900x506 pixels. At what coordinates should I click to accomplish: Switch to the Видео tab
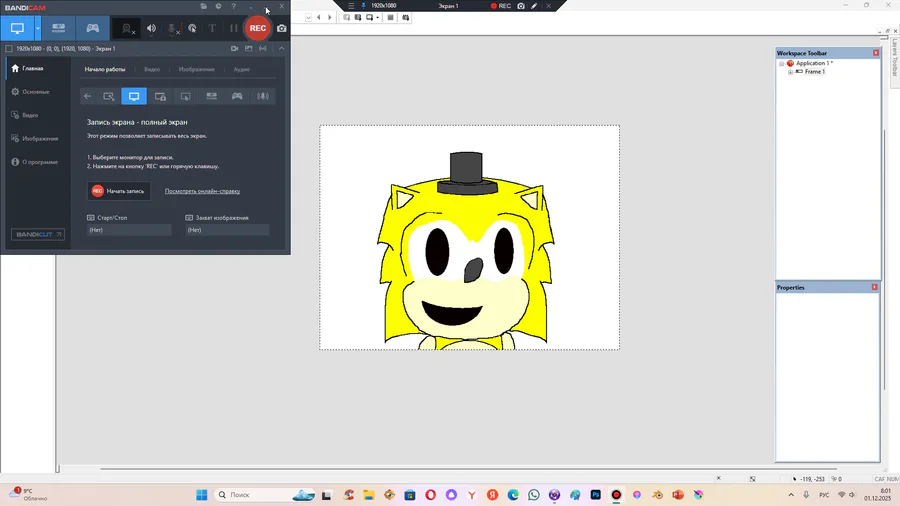click(151, 70)
